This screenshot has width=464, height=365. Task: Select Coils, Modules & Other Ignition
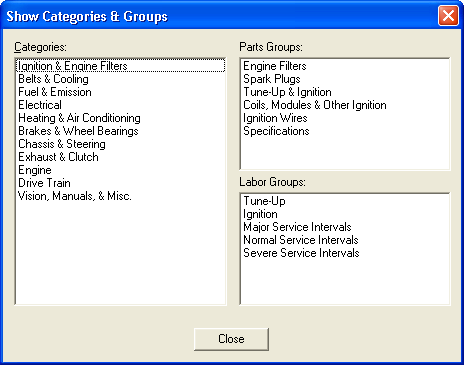pyautogui.click(x=315, y=105)
